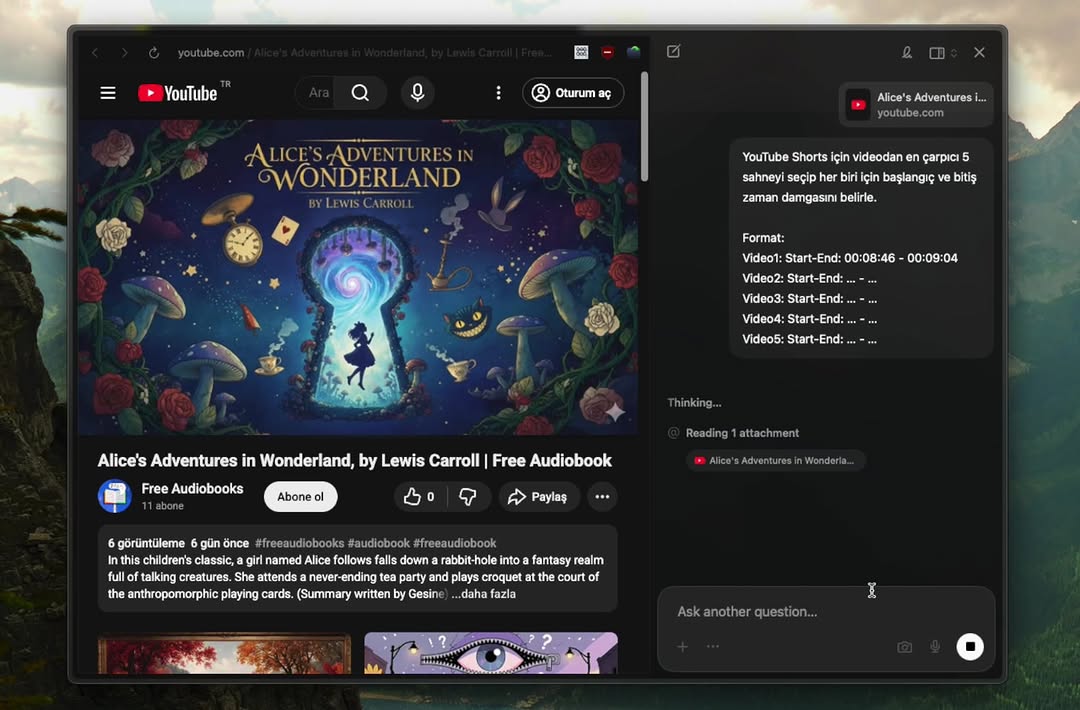Capture screenshot with camera icon
This screenshot has width=1080, height=710.
[904, 647]
